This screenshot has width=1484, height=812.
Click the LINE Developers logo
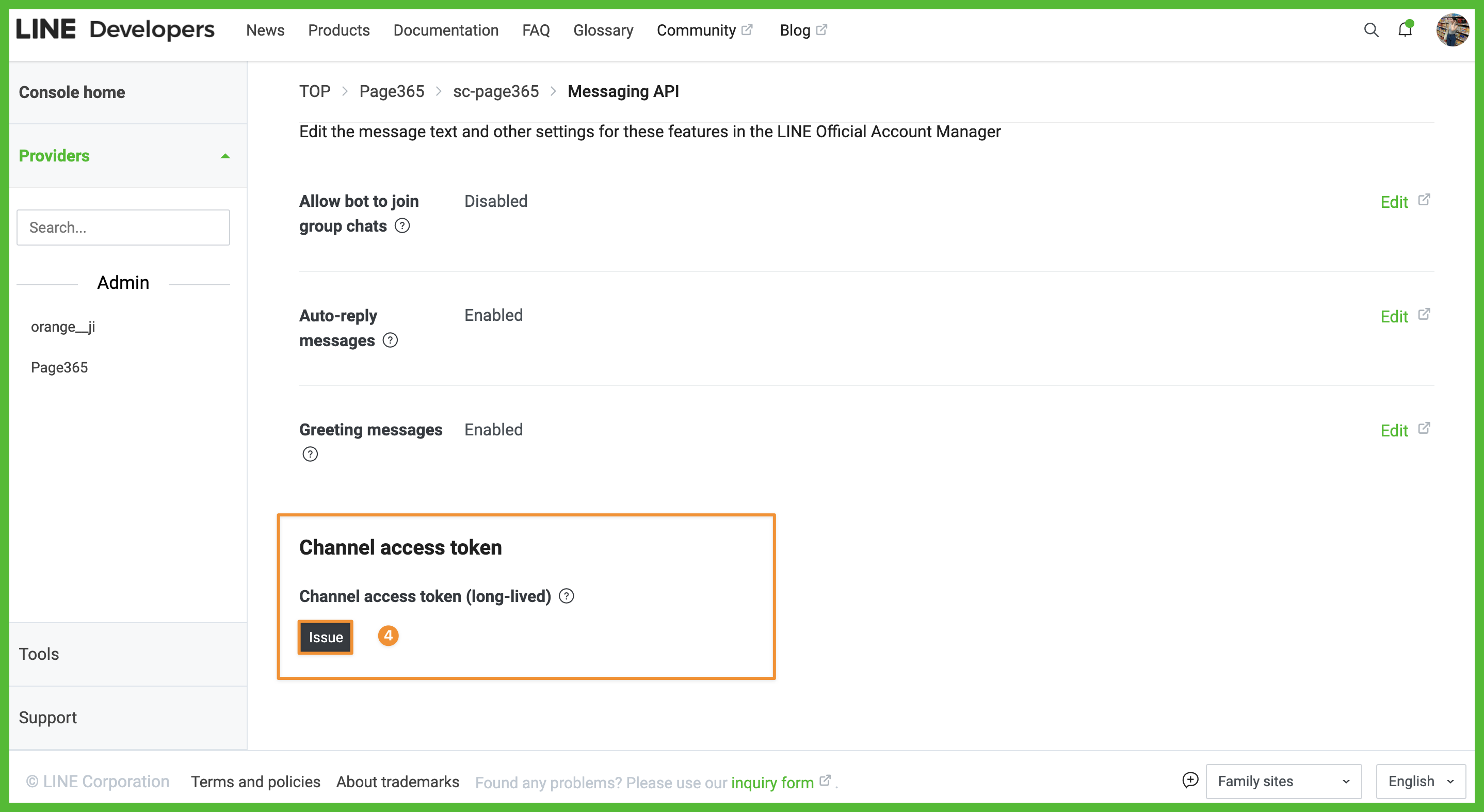[x=115, y=29]
